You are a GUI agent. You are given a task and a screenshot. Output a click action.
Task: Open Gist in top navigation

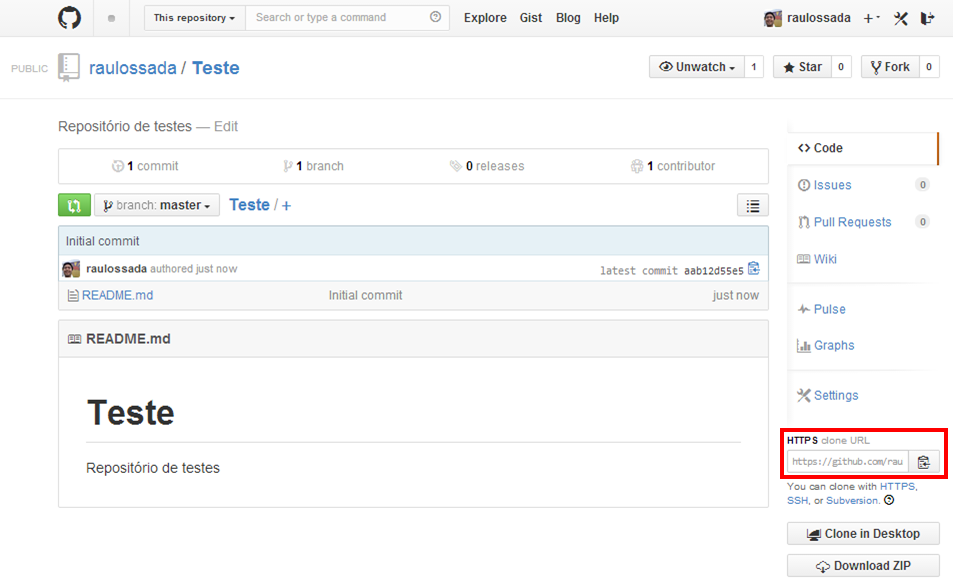tap(531, 18)
